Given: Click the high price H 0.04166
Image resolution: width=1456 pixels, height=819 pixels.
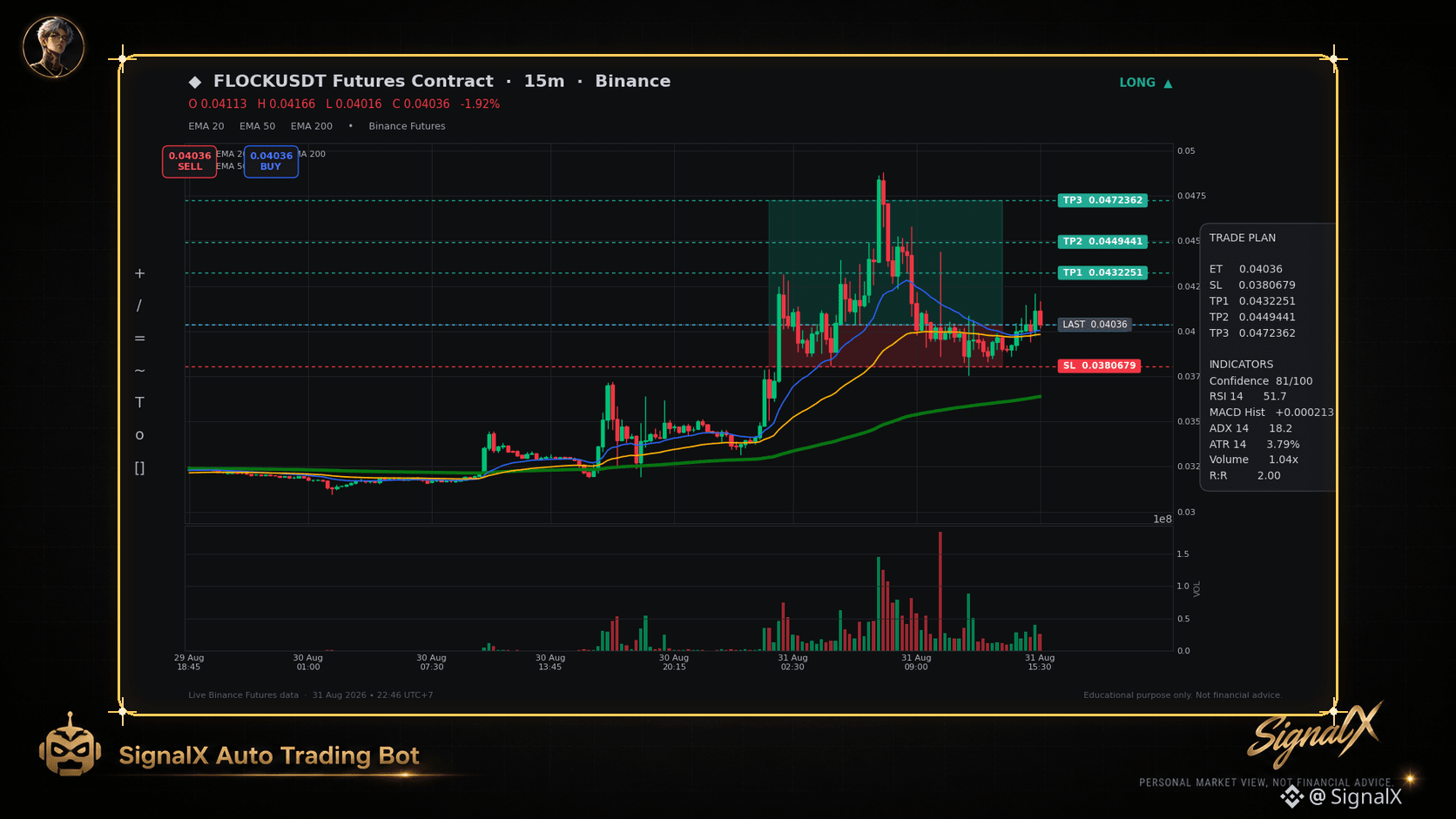Looking at the screenshot, I should click(x=286, y=104).
